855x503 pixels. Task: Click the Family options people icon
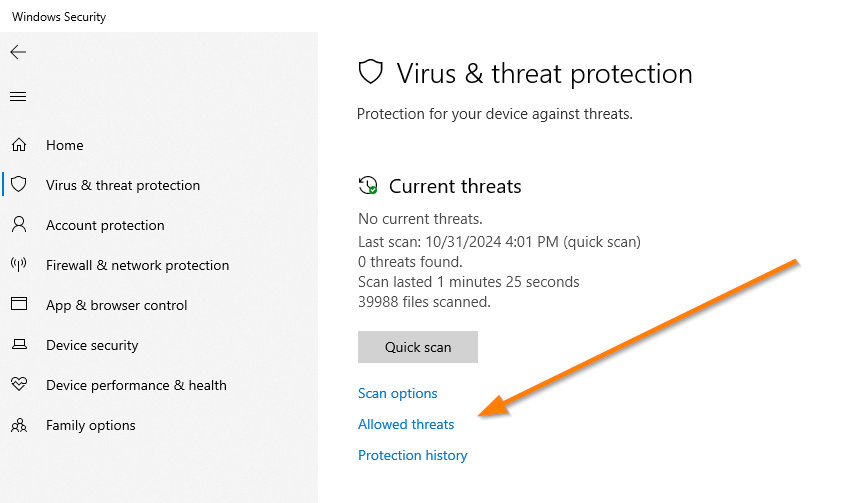(x=18, y=425)
